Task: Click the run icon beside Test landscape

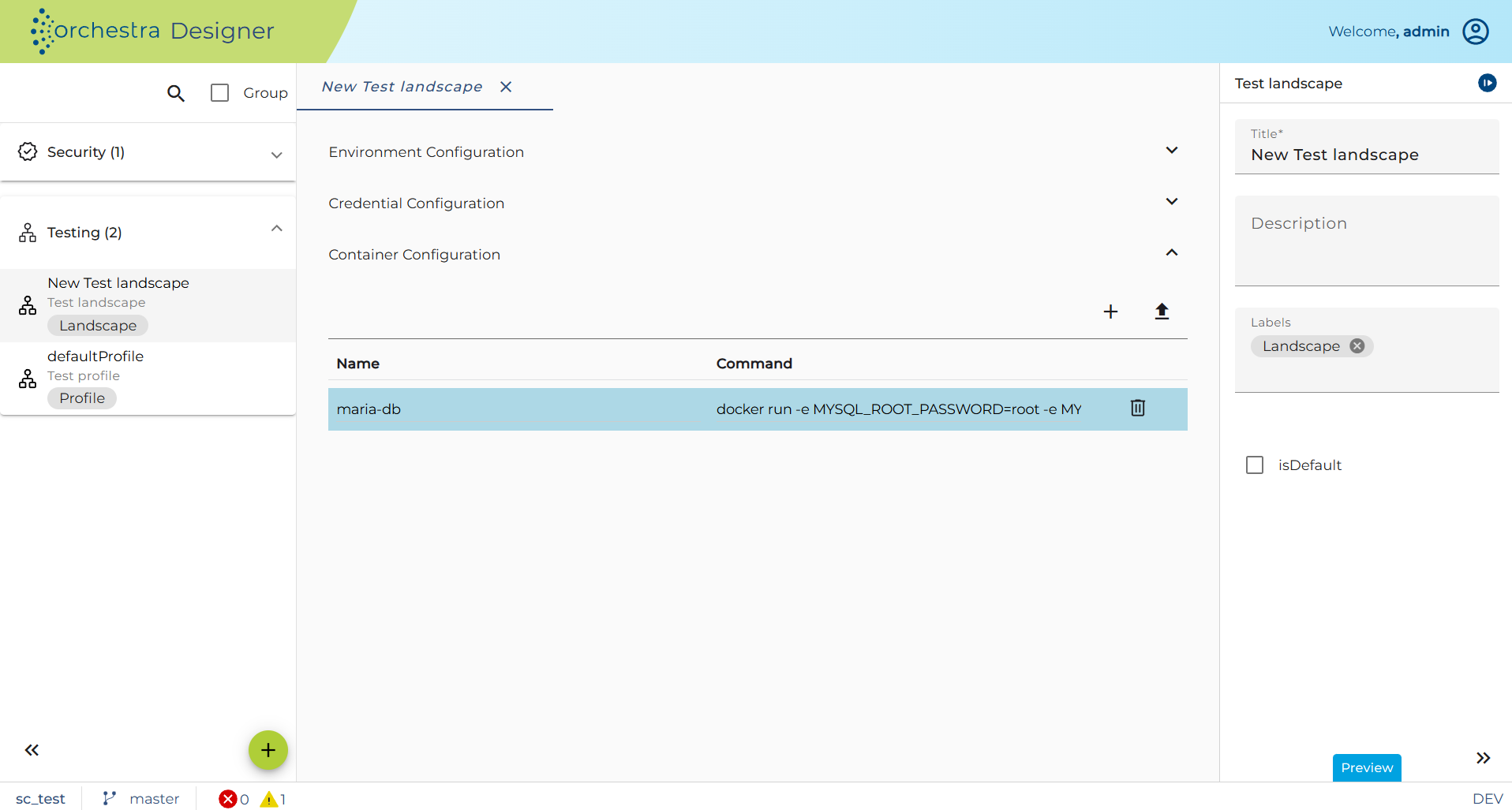Action: (1487, 83)
